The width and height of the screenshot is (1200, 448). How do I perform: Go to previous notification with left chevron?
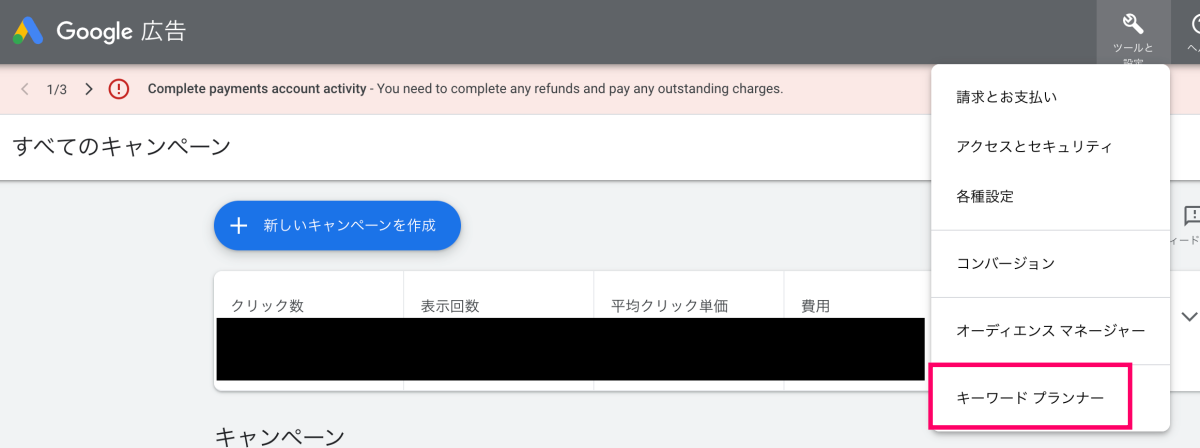pos(25,89)
